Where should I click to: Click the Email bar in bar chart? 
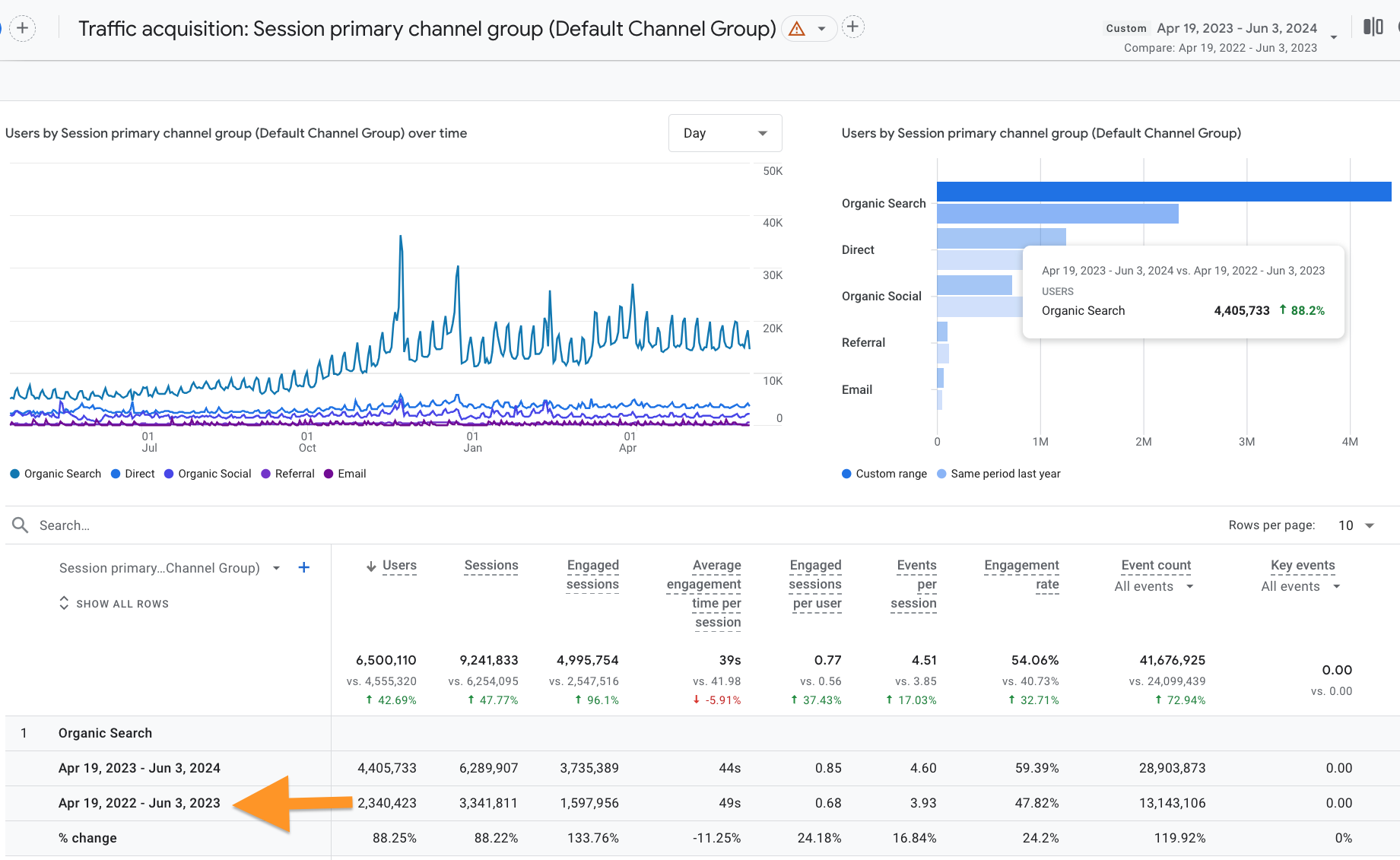(x=940, y=378)
